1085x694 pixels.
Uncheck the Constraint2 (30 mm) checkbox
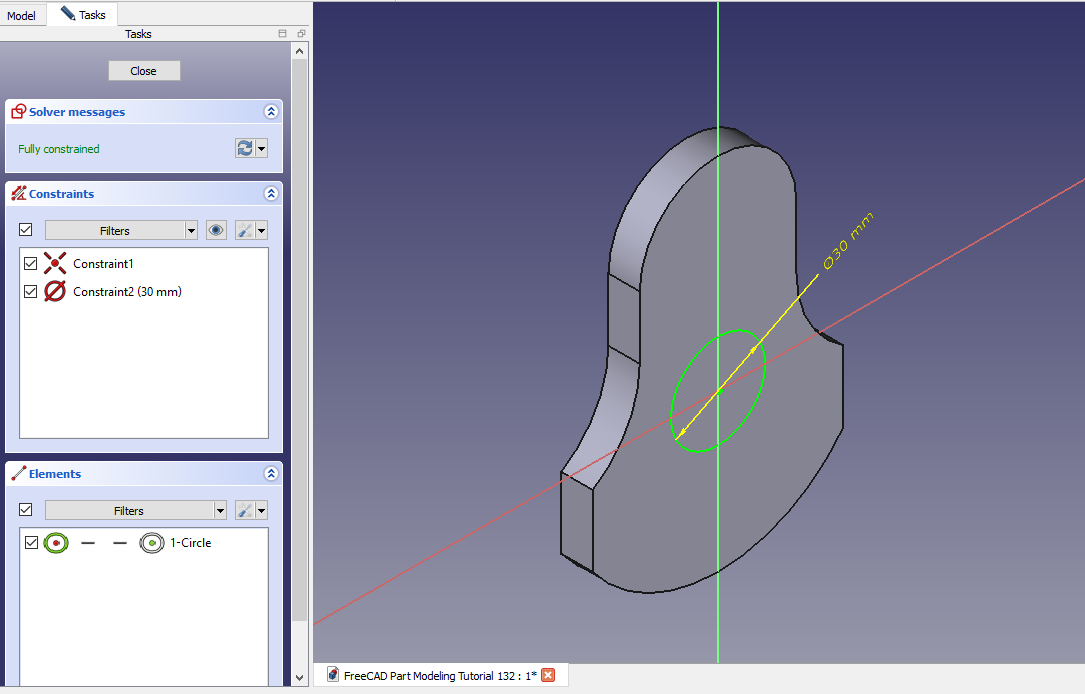[x=30, y=292]
